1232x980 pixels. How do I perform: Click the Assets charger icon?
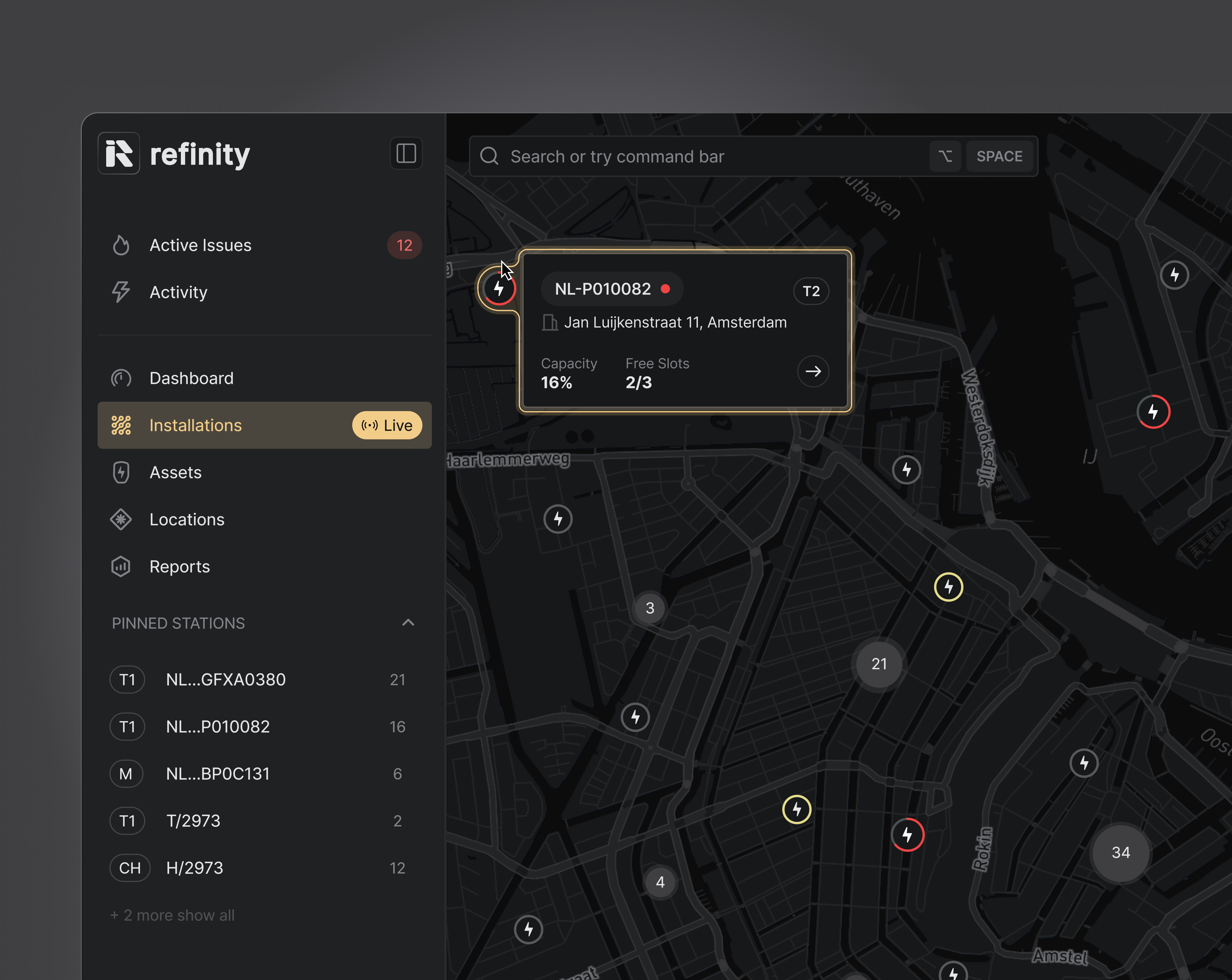[x=121, y=472]
